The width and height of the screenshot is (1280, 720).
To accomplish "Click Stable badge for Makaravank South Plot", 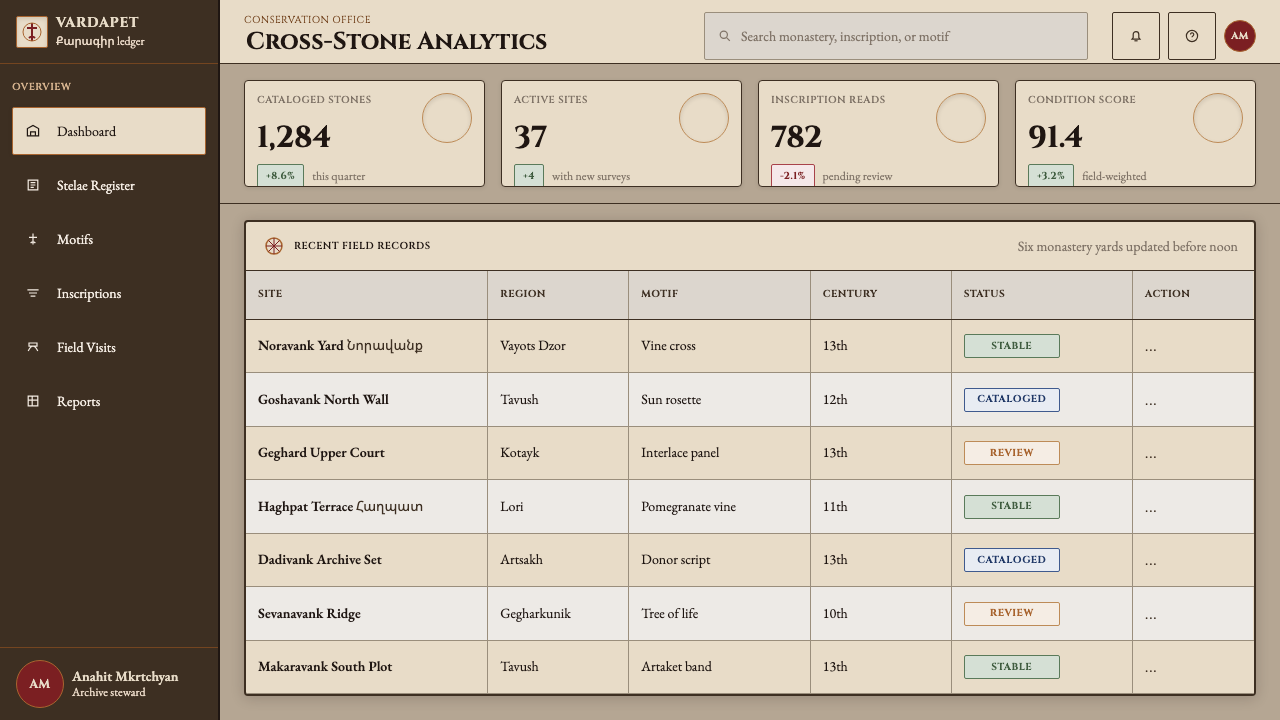I will tap(1011, 667).
